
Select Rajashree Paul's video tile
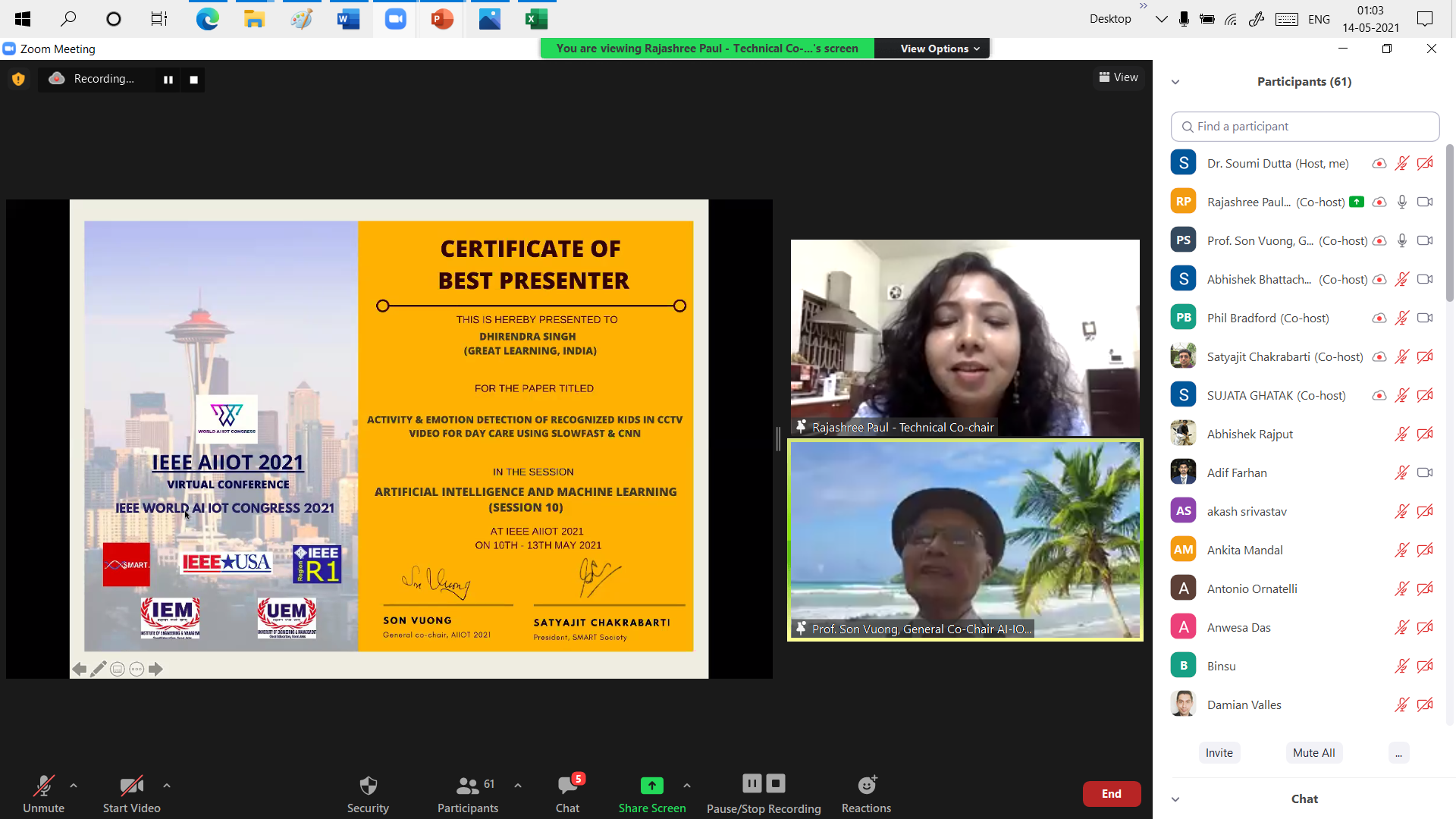click(x=965, y=338)
